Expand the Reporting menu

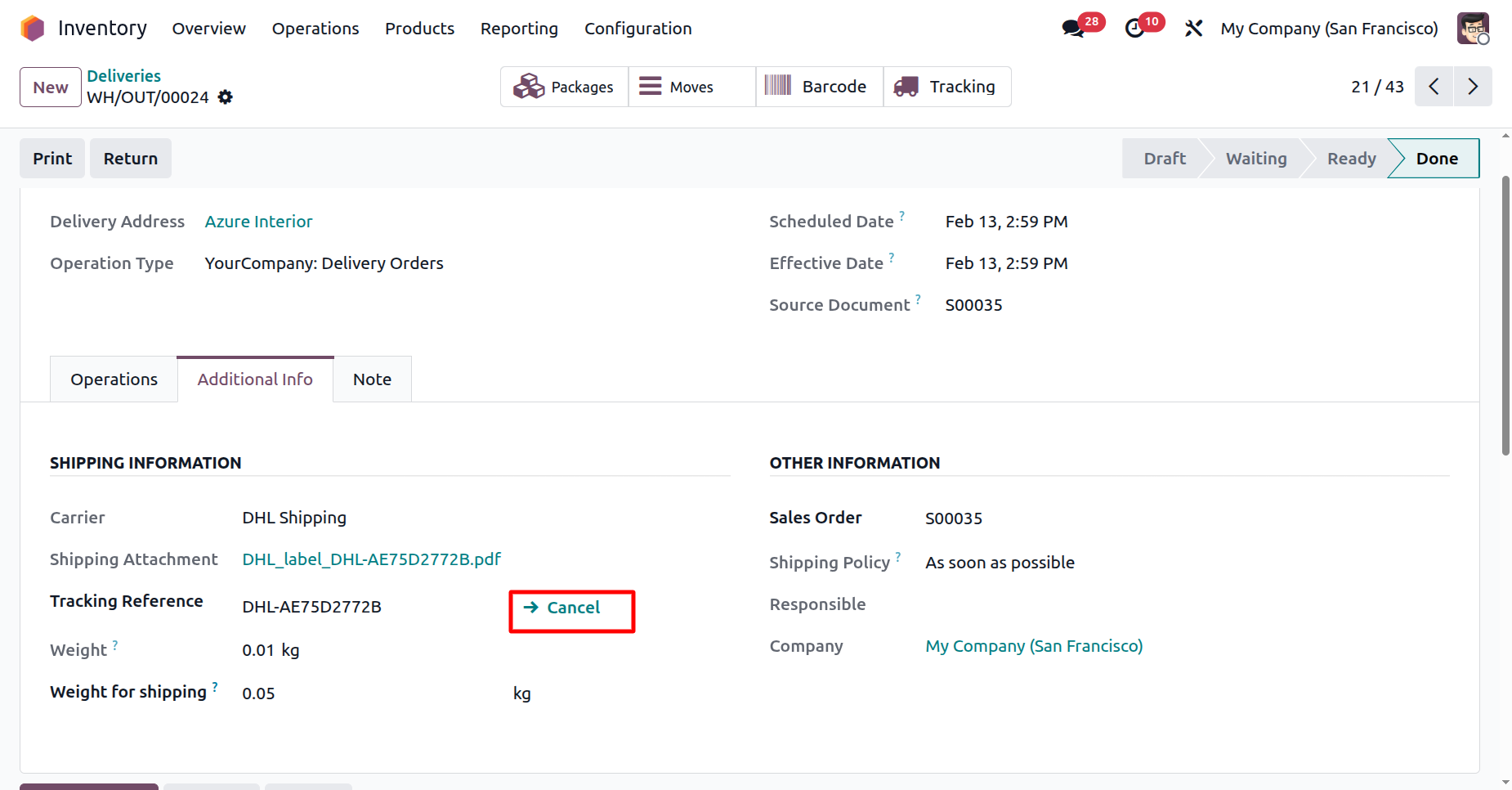(x=519, y=29)
